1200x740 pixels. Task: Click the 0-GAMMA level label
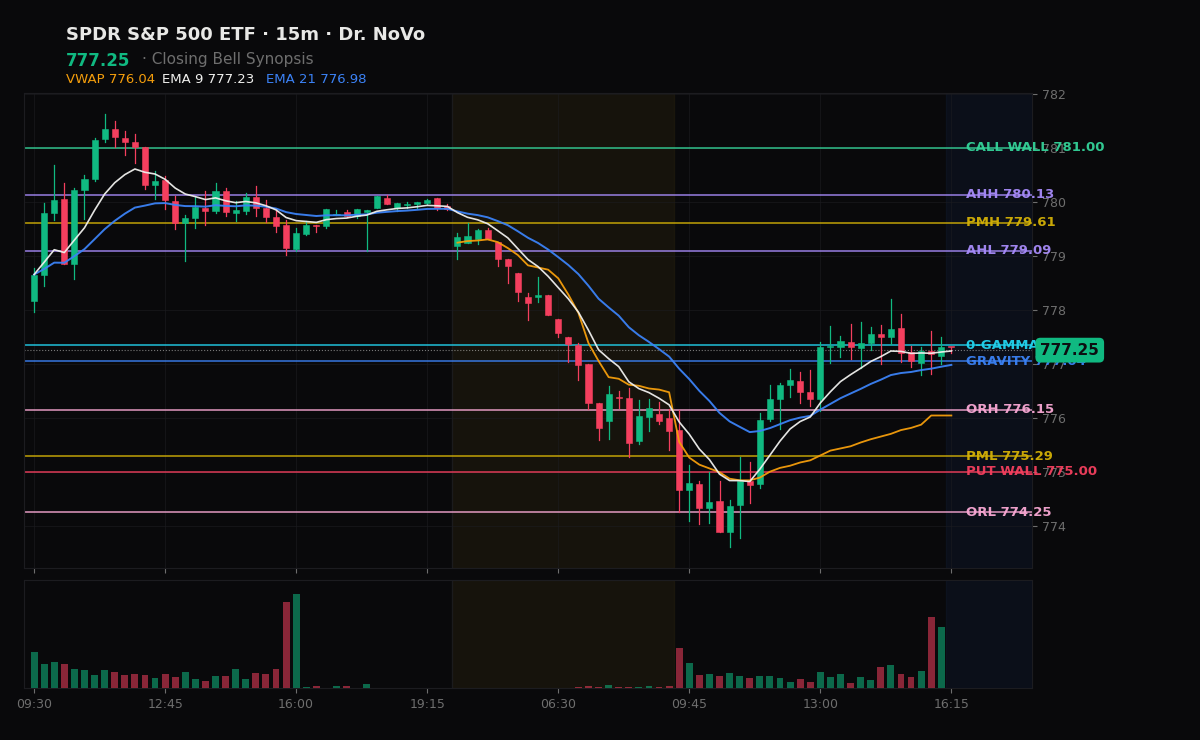[x=1002, y=345]
